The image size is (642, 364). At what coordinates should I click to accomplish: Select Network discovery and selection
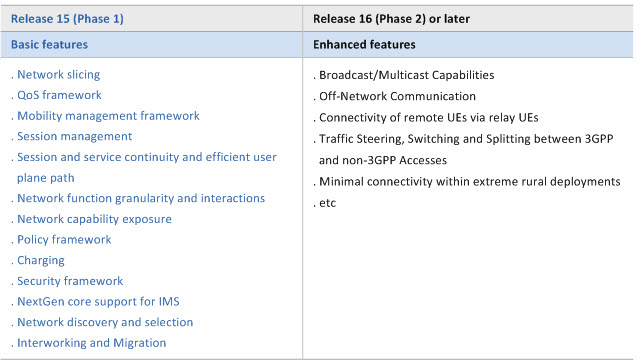coord(105,322)
